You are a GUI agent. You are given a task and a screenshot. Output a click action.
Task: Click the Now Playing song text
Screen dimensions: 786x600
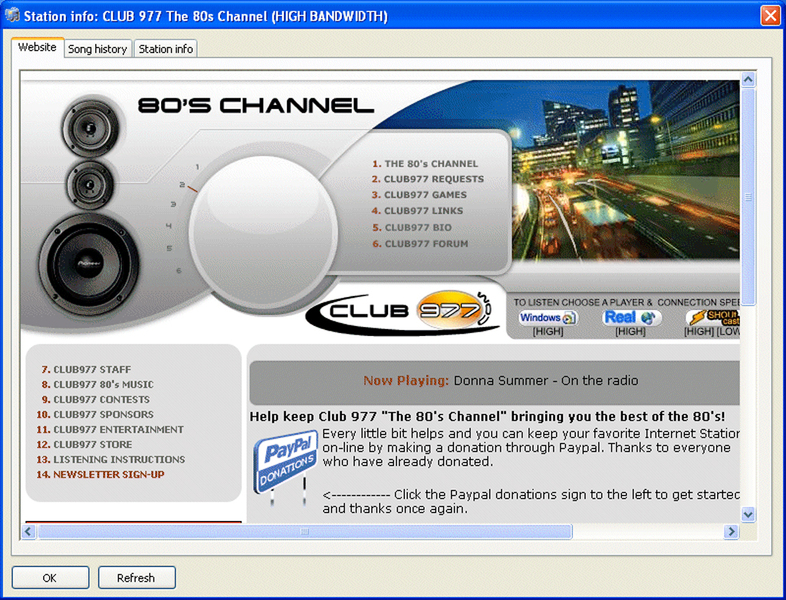pos(545,381)
